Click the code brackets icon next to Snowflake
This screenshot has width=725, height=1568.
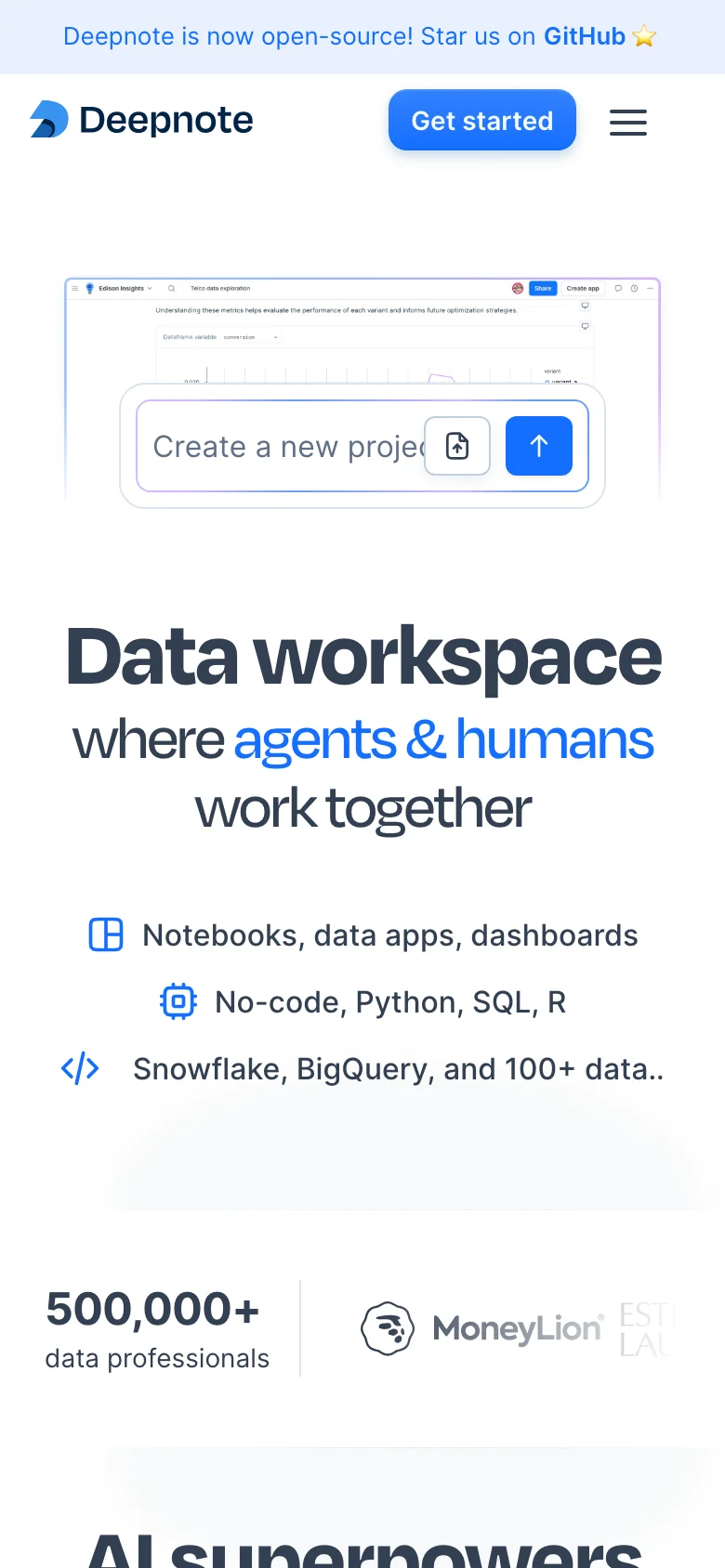(x=80, y=1068)
